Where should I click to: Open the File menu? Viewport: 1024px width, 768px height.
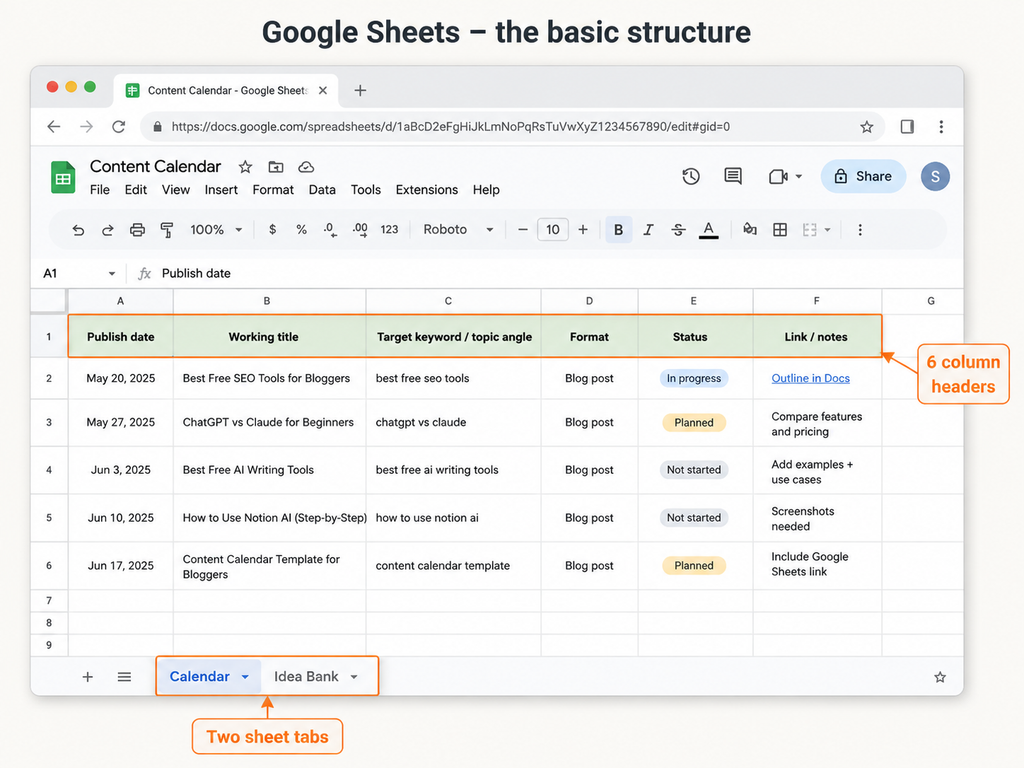(x=99, y=190)
